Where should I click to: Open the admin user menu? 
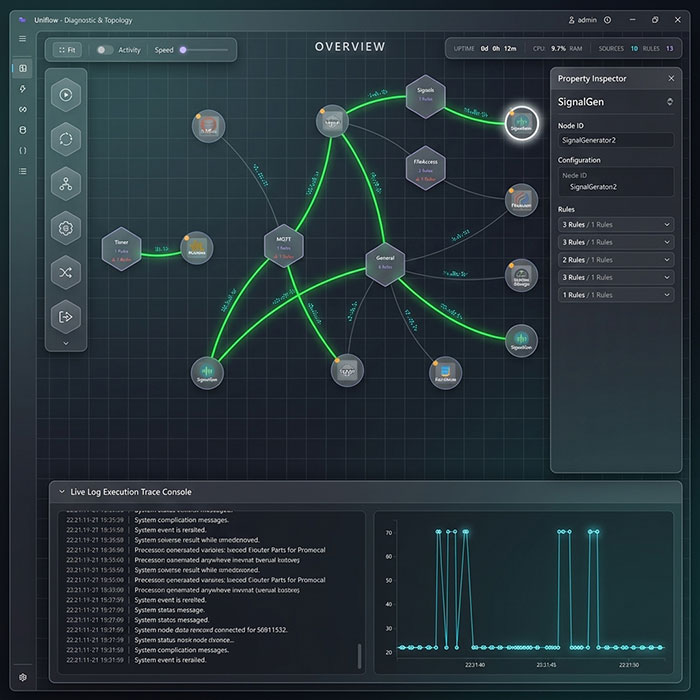coord(582,20)
